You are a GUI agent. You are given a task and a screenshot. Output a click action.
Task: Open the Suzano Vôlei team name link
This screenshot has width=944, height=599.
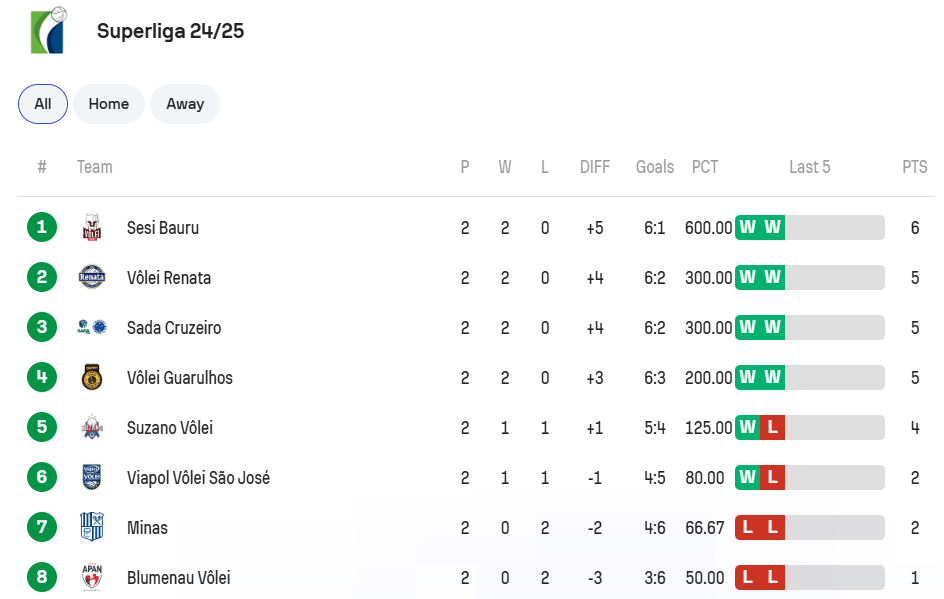point(170,428)
